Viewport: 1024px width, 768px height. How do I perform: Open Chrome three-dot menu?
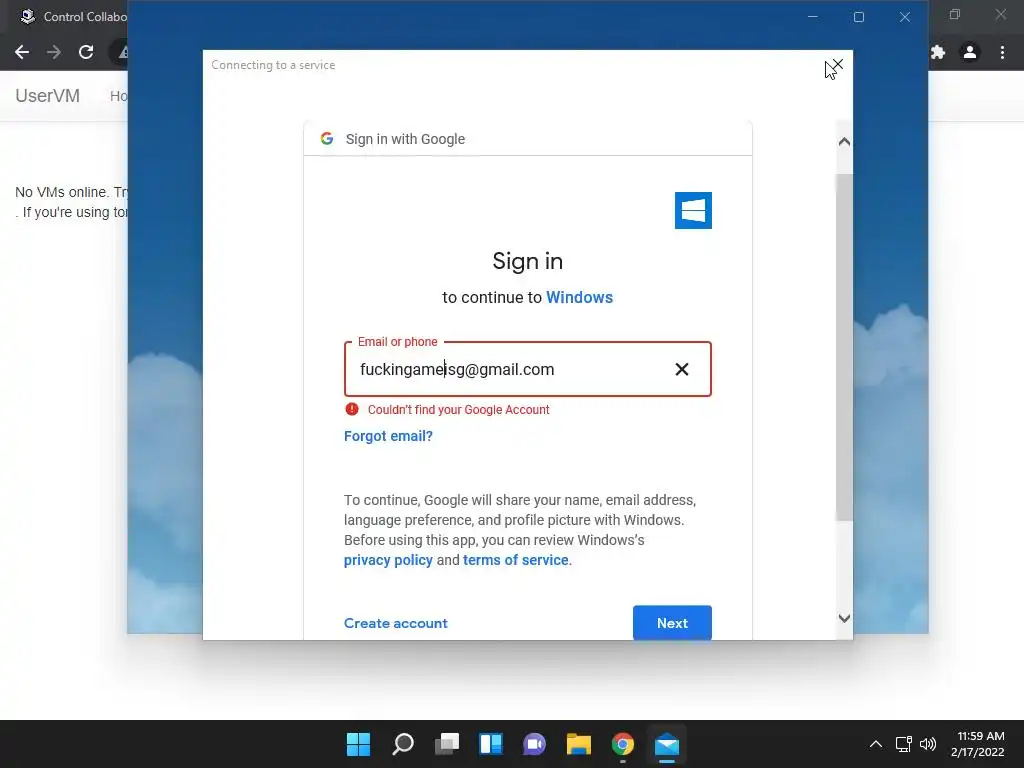pos(1002,52)
